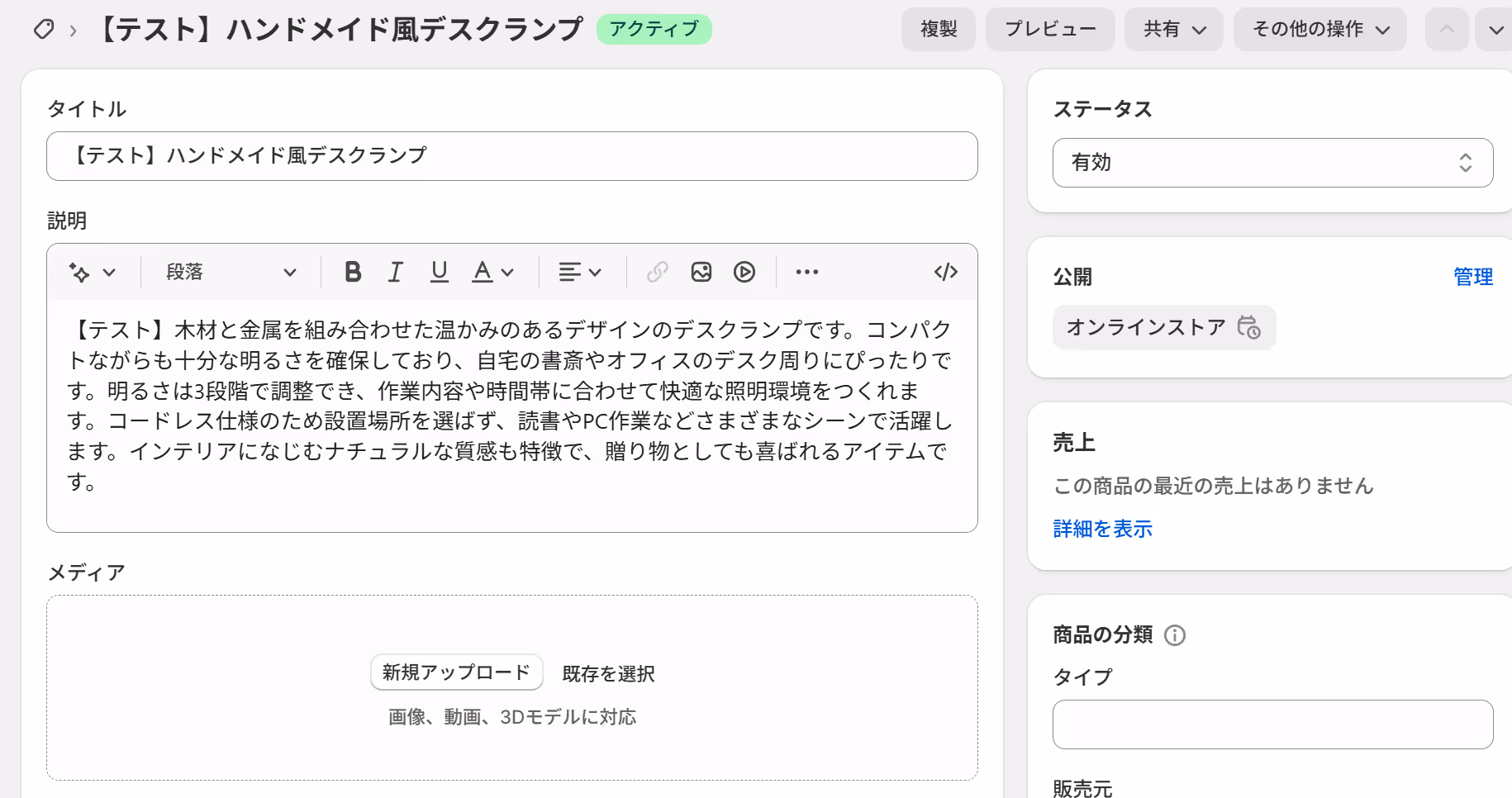Click the product tag breadcrumb icon
This screenshot has width=1512, height=798.
[44, 30]
